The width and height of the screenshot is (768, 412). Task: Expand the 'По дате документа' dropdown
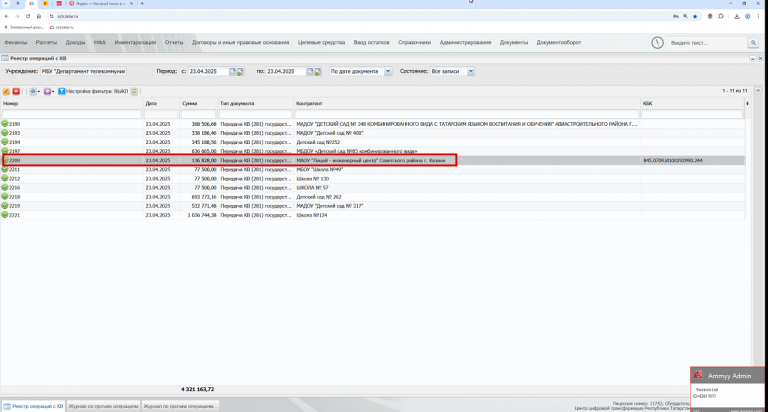tap(388, 72)
